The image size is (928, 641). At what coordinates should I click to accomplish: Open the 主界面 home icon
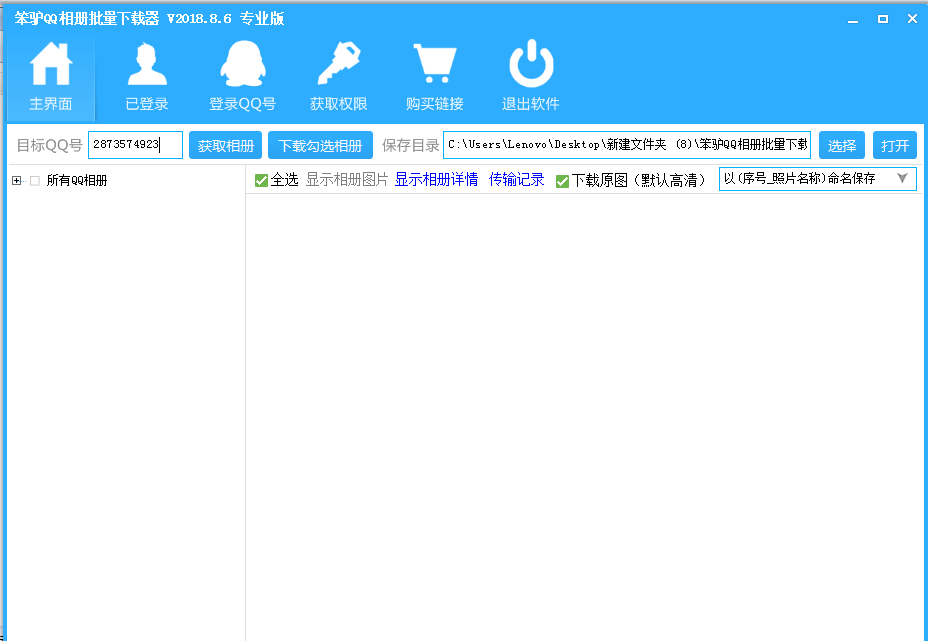50,65
